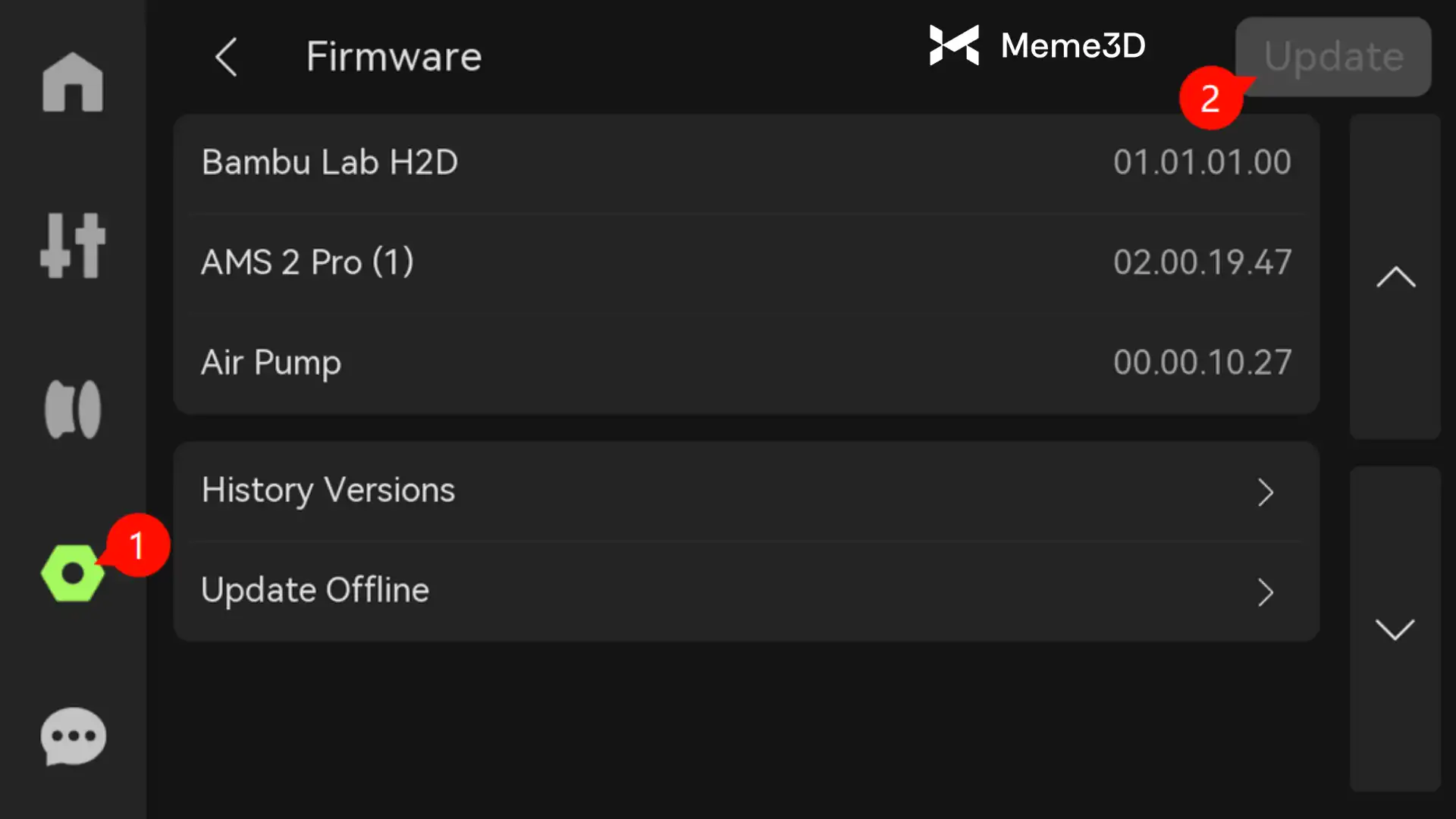The height and width of the screenshot is (819, 1456).
Task: Select the Bambu Lab H2D firmware row
Action: (x=746, y=163)
